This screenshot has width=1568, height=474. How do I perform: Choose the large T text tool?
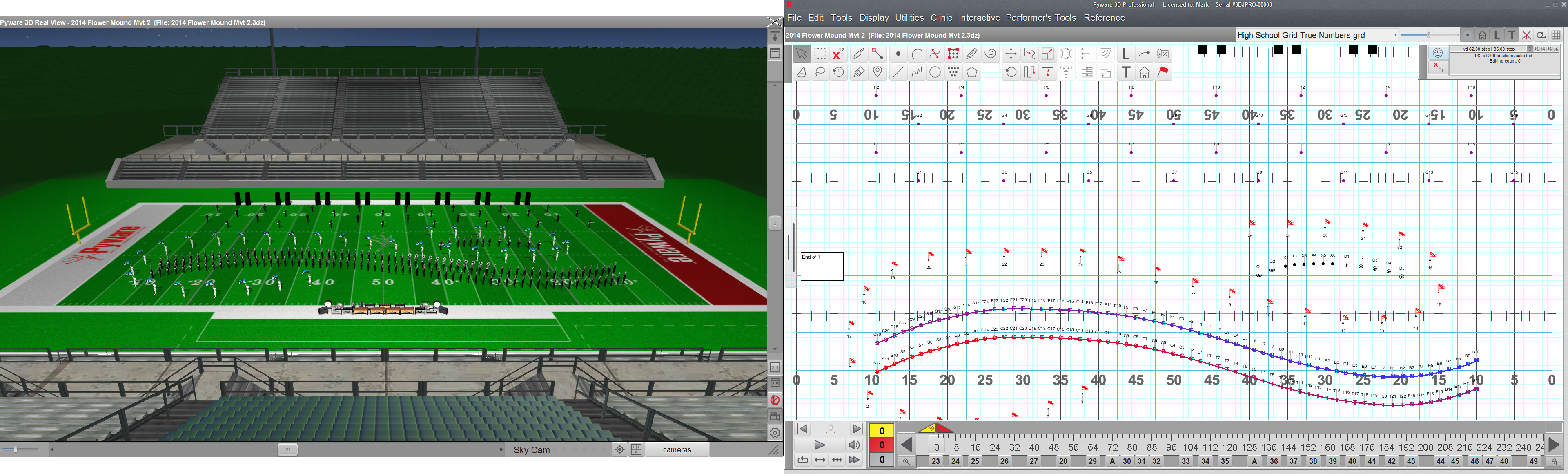click(x=1126, y=72)
